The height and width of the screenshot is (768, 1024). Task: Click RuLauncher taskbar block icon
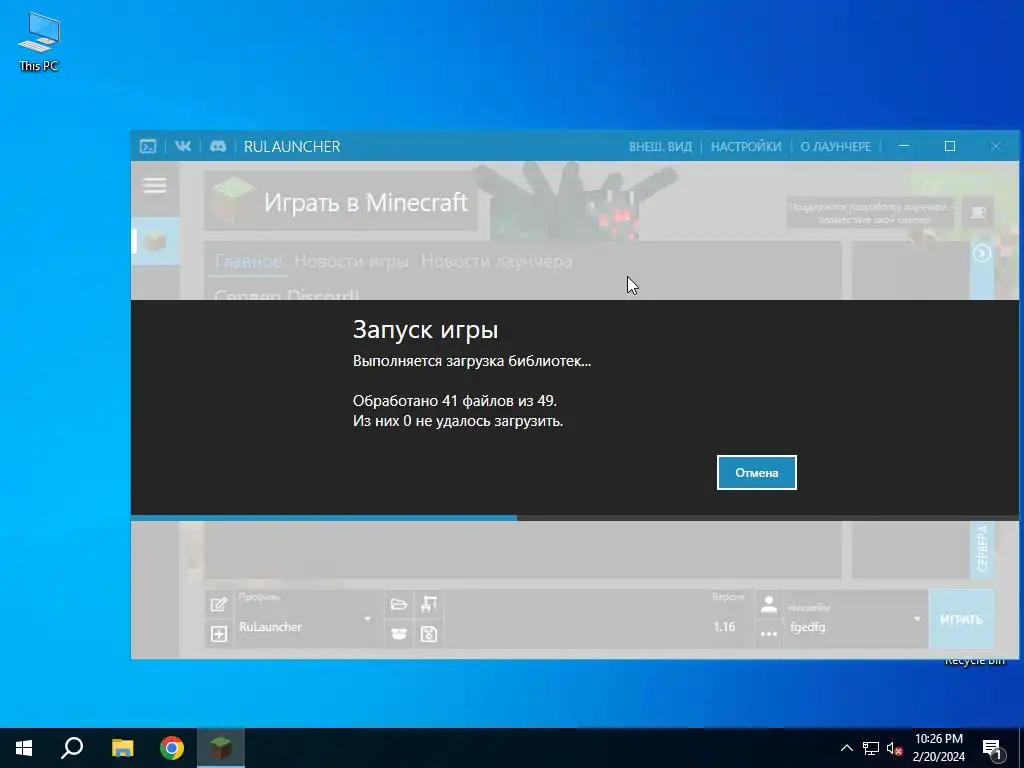pyautogui.click(x=221, y=748)
